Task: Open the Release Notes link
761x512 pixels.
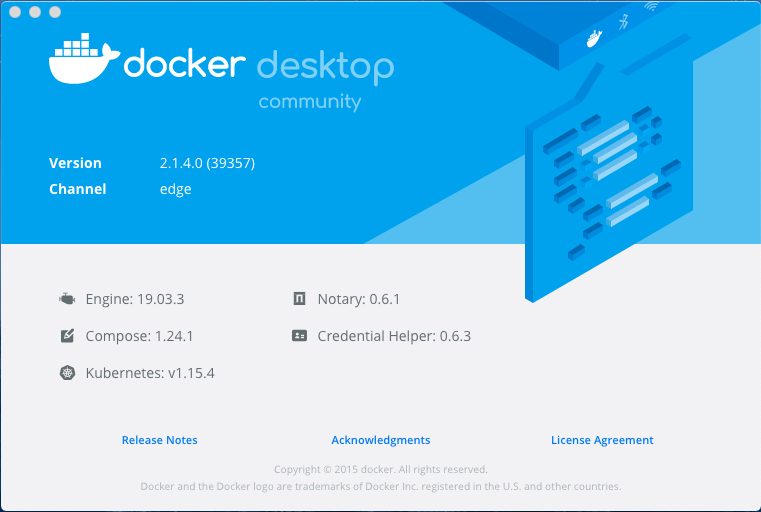Action: point(160,440)
